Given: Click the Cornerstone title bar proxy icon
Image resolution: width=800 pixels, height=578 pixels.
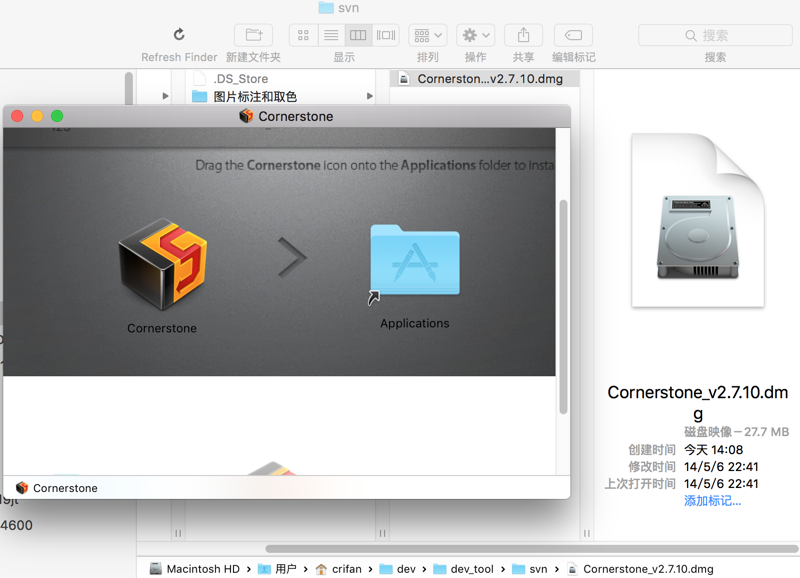Looking at the screenshot, I should click(x=246, y=116).
